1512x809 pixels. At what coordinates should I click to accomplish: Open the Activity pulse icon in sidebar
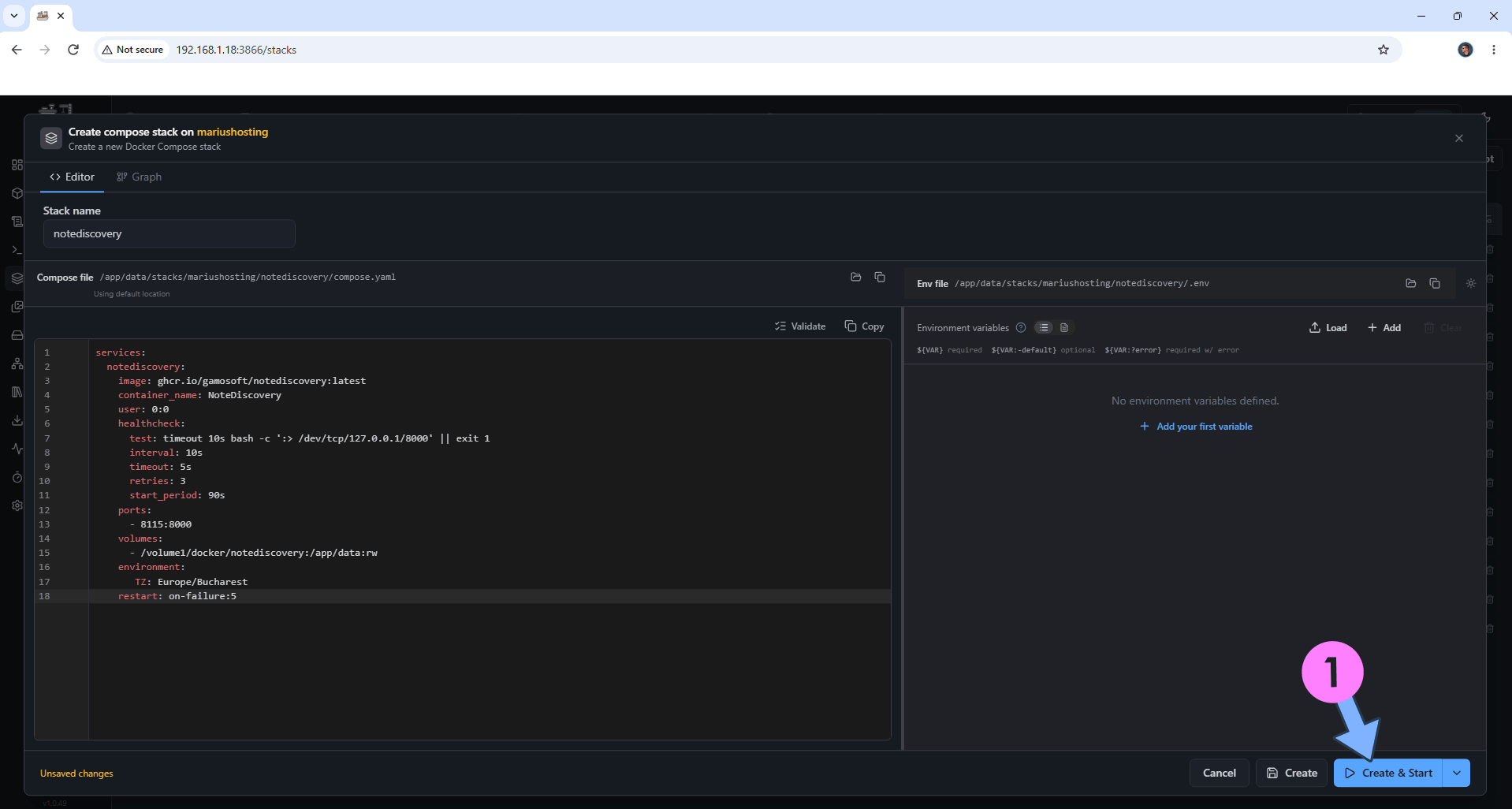pos(17,449)
